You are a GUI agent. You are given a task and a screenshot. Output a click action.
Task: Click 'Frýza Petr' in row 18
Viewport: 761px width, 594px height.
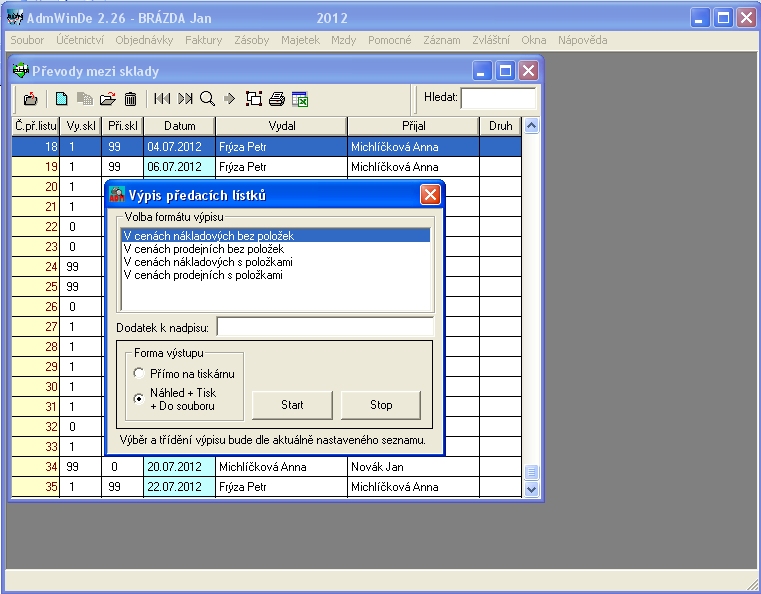point(281,147)
